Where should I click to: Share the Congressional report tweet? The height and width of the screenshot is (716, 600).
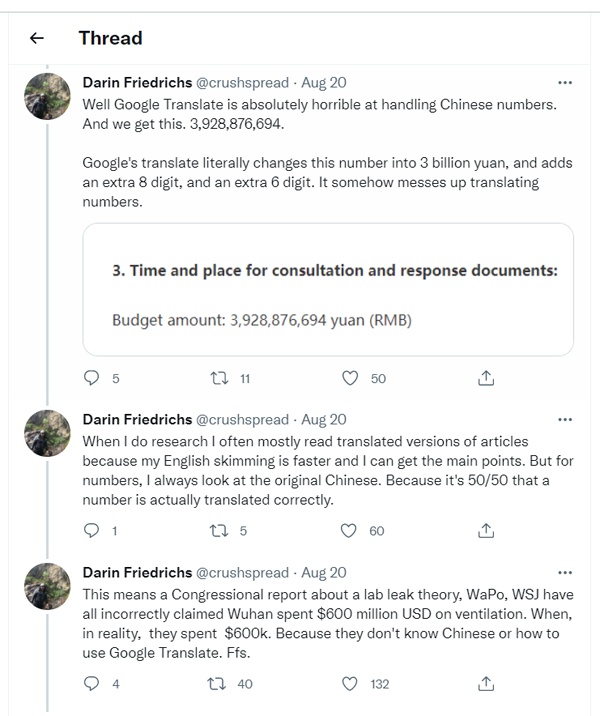point(486,684)
